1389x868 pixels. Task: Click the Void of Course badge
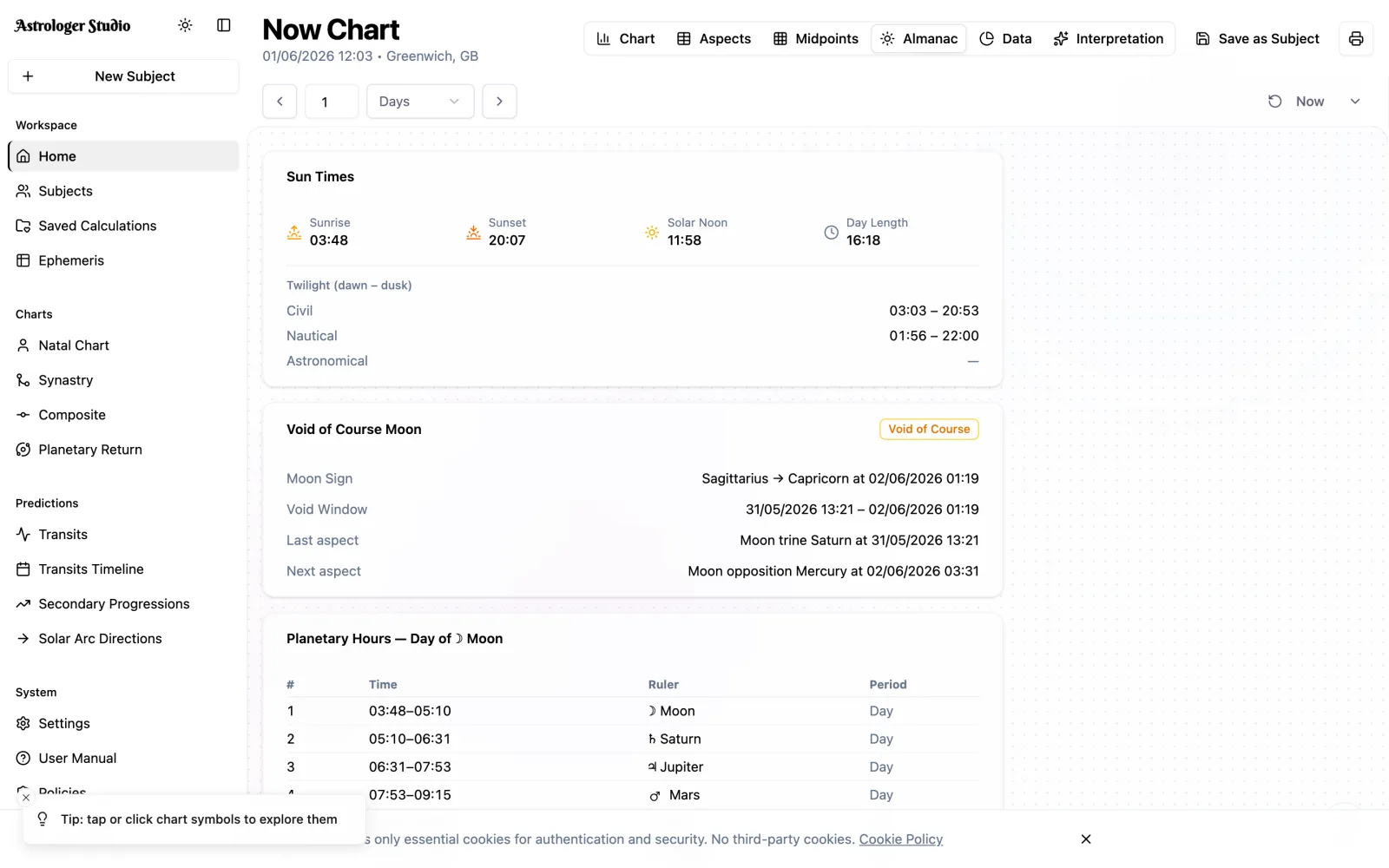point(929,430)
